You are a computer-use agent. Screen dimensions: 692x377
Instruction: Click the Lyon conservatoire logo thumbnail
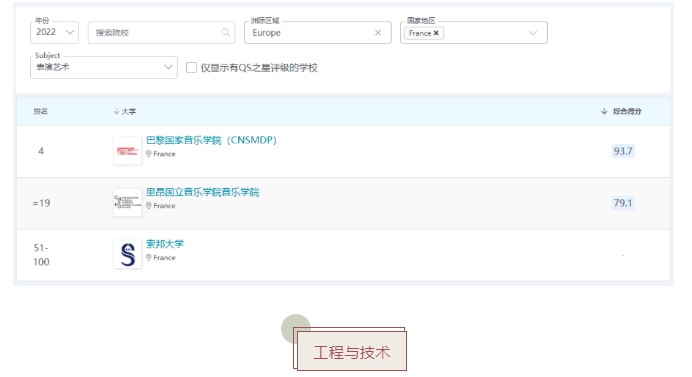(x=128, y=203)
